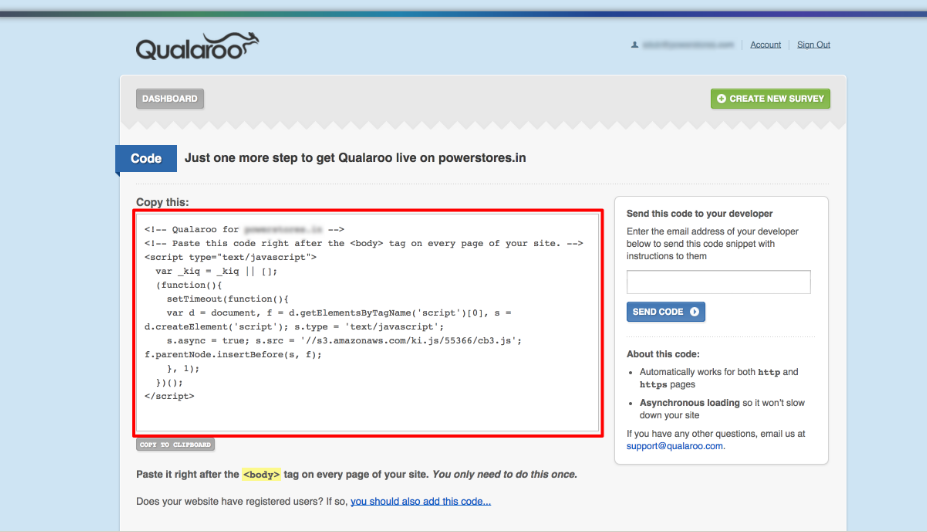The image size is (927, 532).
Task: Click the user profile icon beside the email
Action: (x=634, y=45)
